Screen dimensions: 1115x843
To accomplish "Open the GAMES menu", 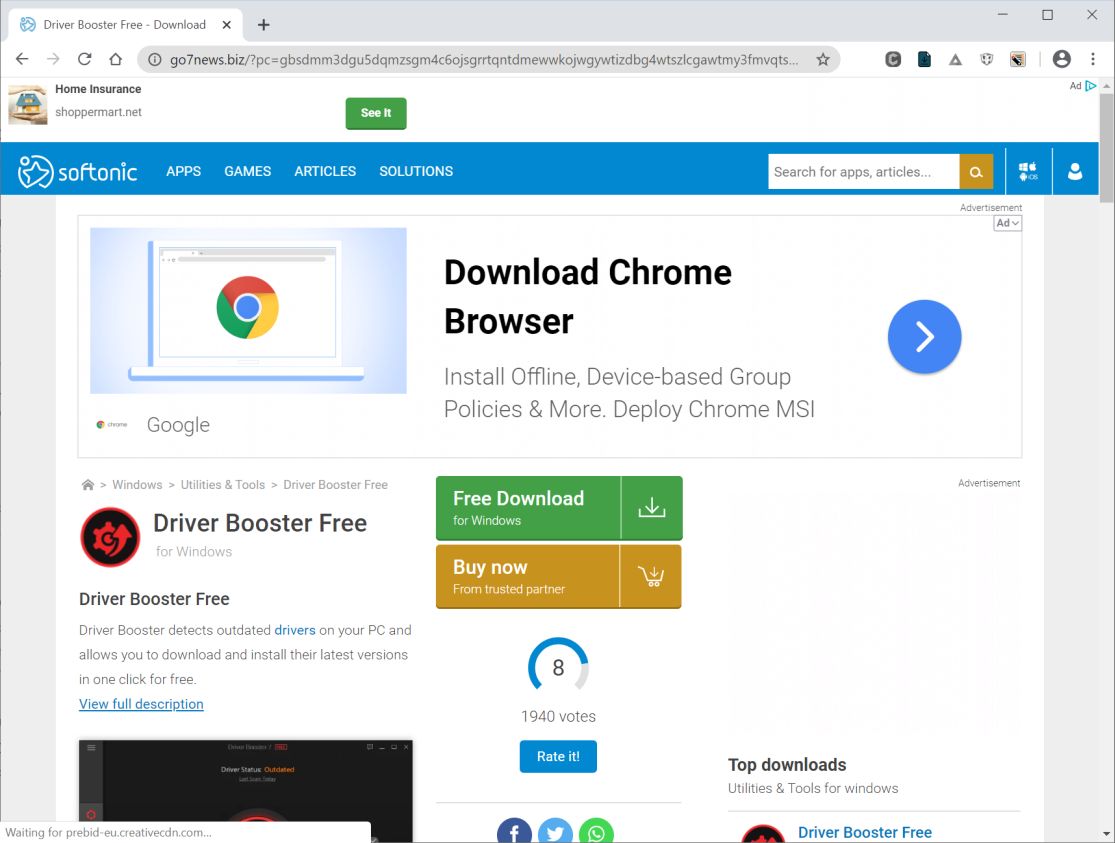I will [247, 171].
